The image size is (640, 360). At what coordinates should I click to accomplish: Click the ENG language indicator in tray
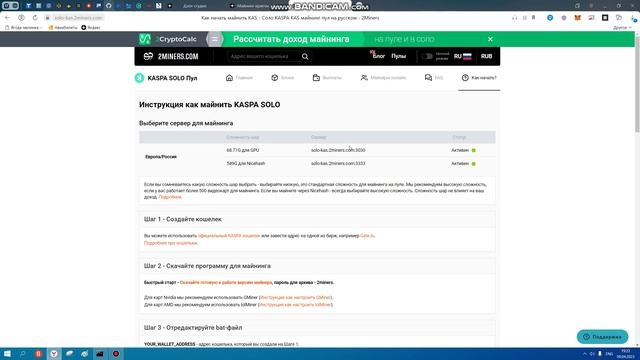point(609,353)
